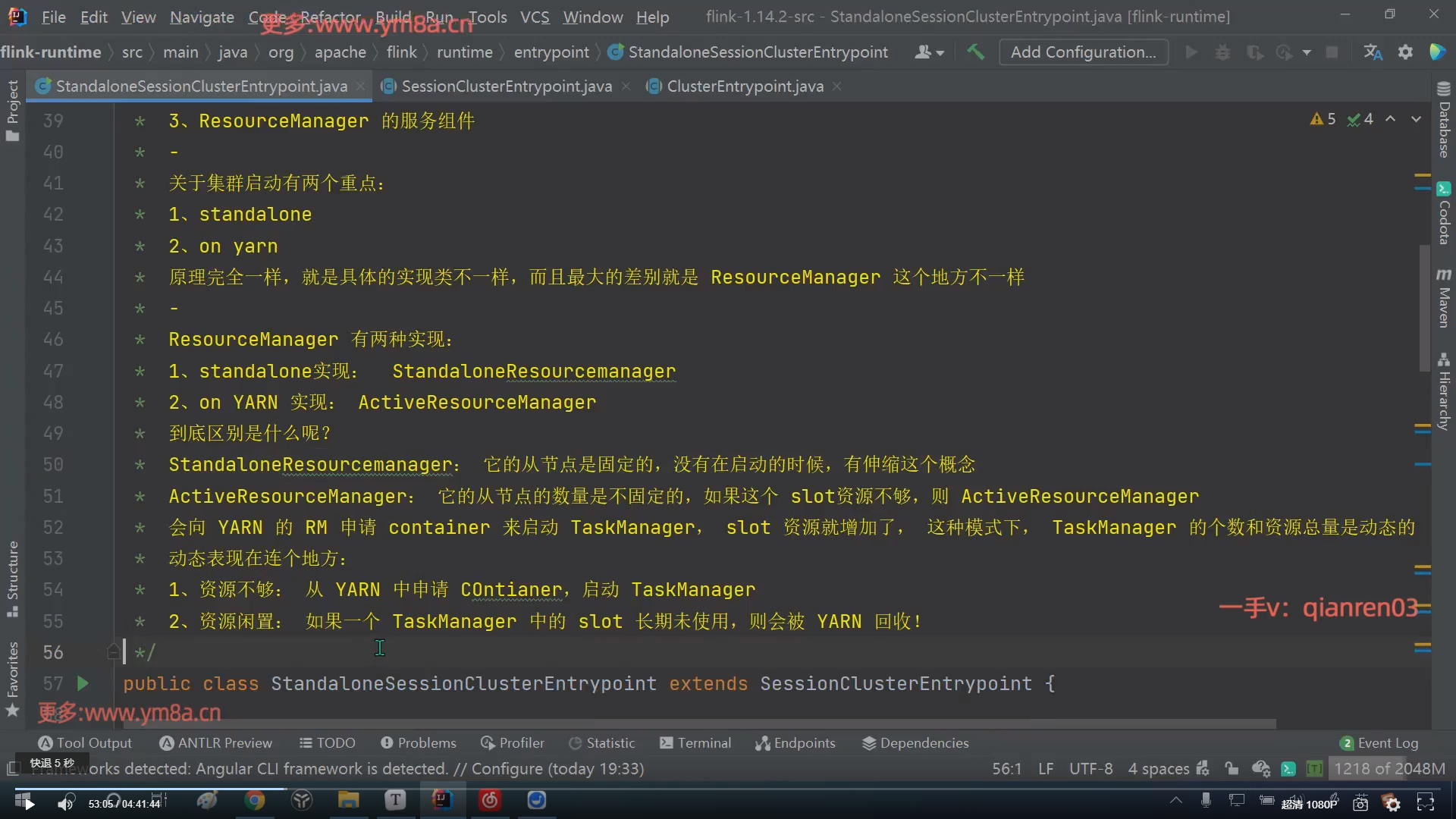Open the Hierarchy side panel
The image size is (1456, 819).
click(1444, 392)
